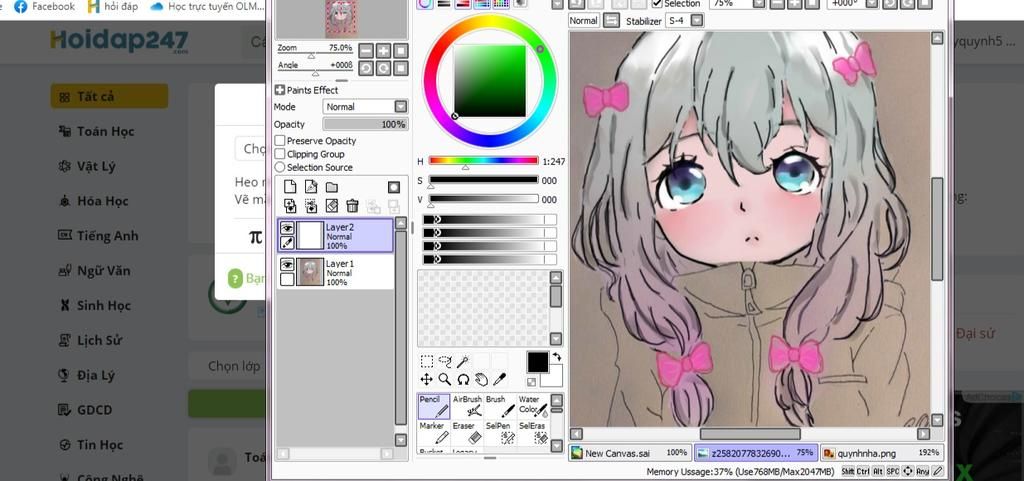Select the SelPen tool
This screenshot has width=1024, height=481.
[x=500, y=433]
